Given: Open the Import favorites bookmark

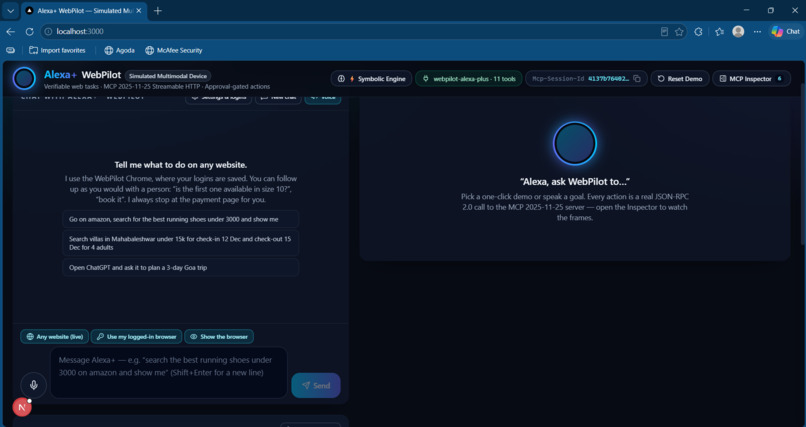Looking at the screenshot, I should pyautogui.click(x=57, y=50).
